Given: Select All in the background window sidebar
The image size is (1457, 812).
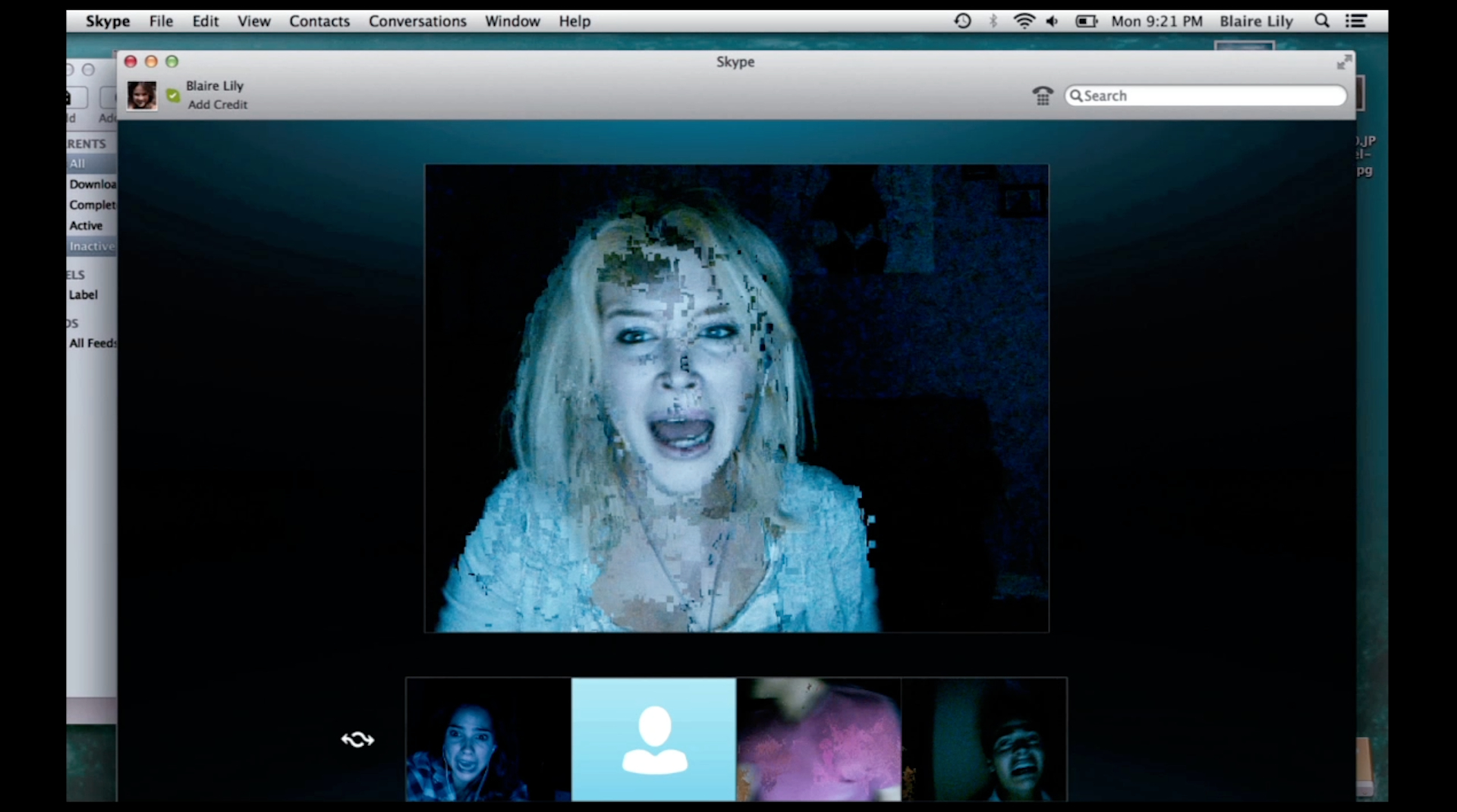Looking at the screenshot, I should click(91, 163).
